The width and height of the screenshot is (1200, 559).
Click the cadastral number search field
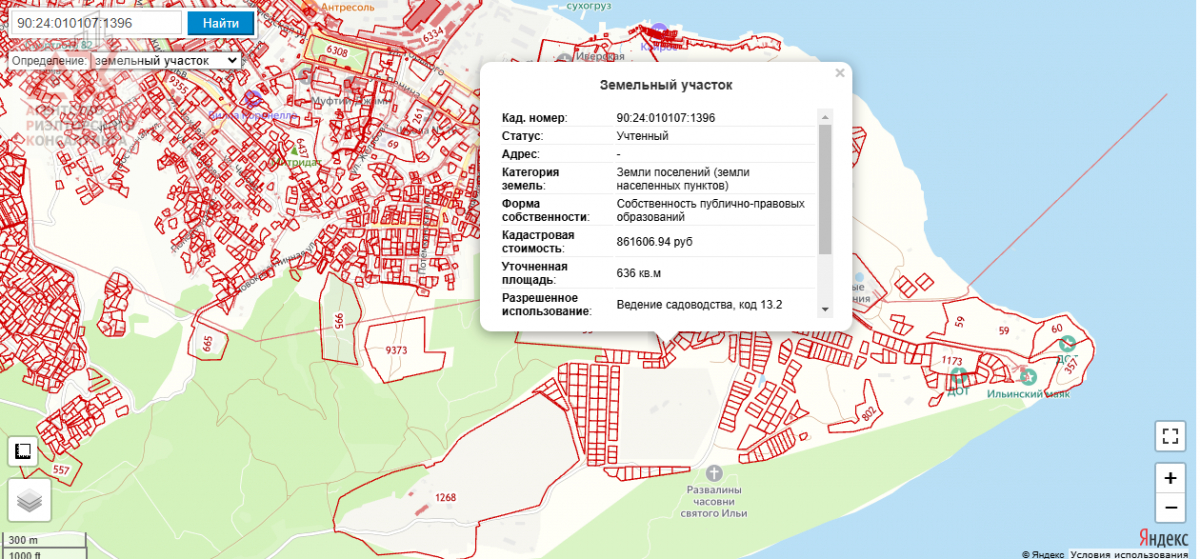tap(93, 23)
